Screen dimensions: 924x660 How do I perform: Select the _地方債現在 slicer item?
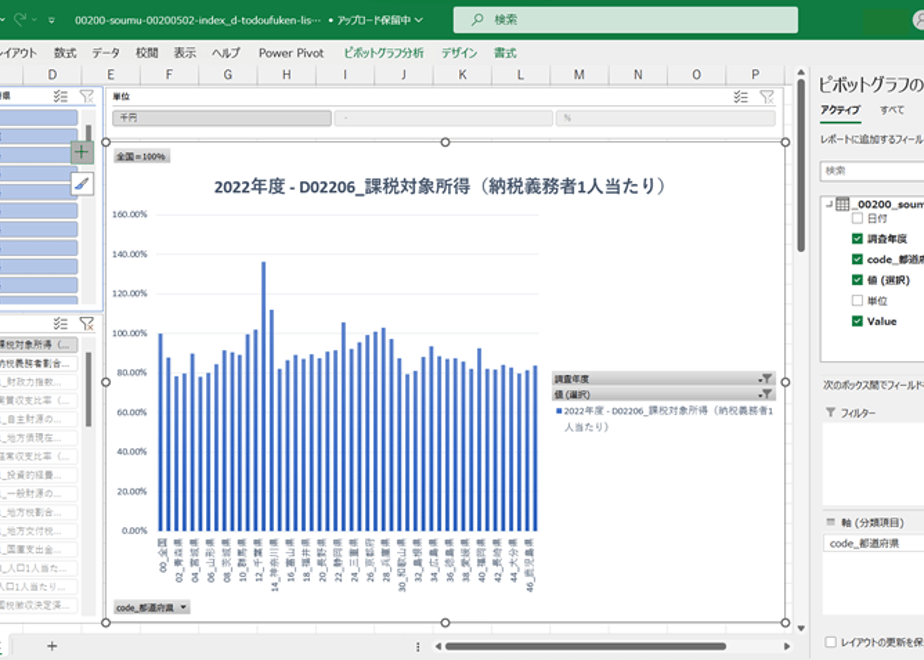(x=38, y=438)
